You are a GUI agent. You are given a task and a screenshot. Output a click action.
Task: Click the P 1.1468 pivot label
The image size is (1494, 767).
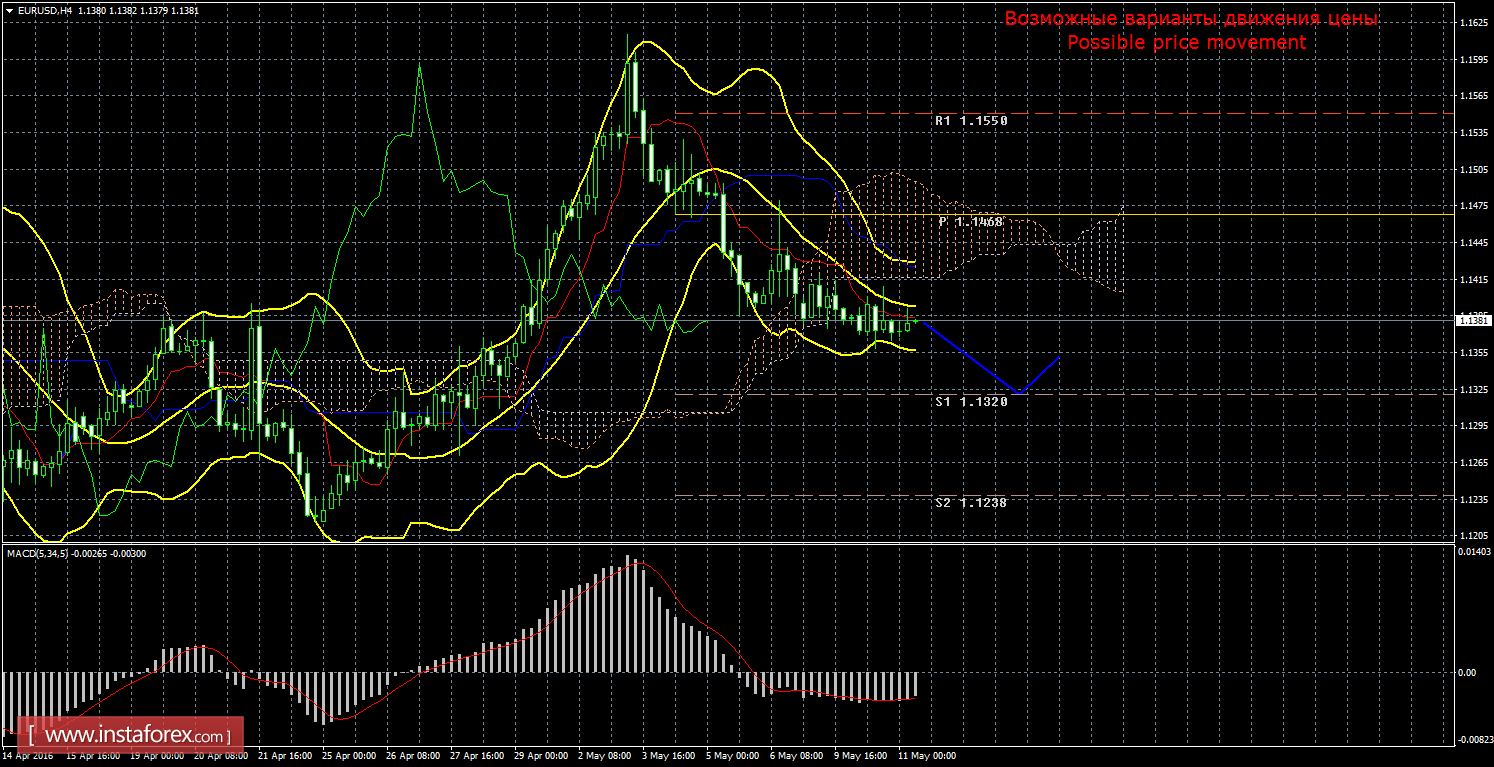point(971,221)
